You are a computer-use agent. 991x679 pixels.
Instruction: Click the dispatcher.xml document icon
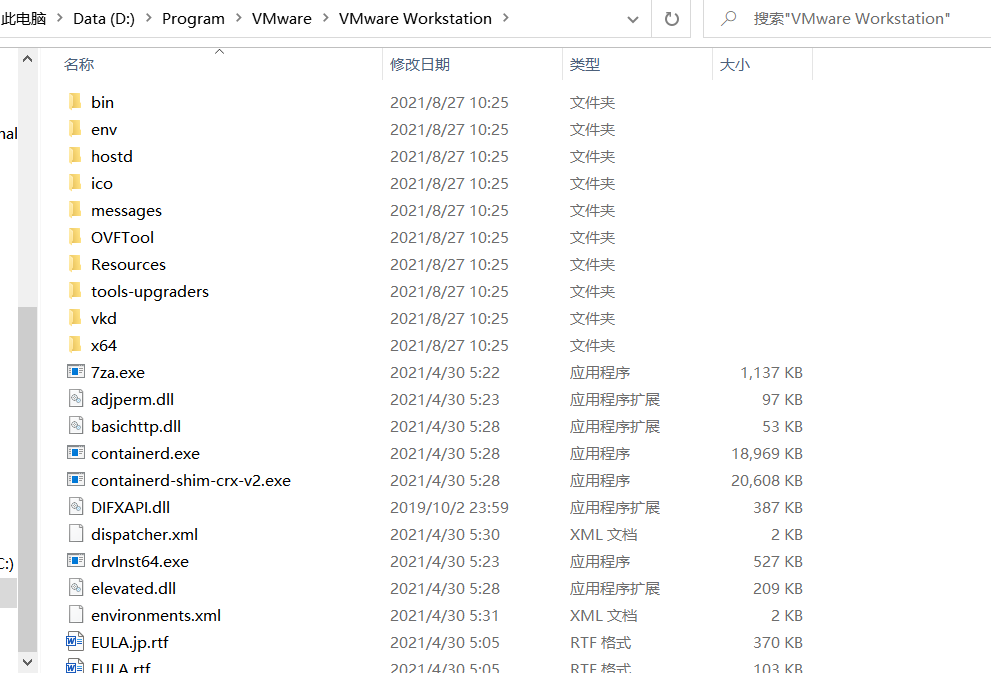(x=76, y=534)
